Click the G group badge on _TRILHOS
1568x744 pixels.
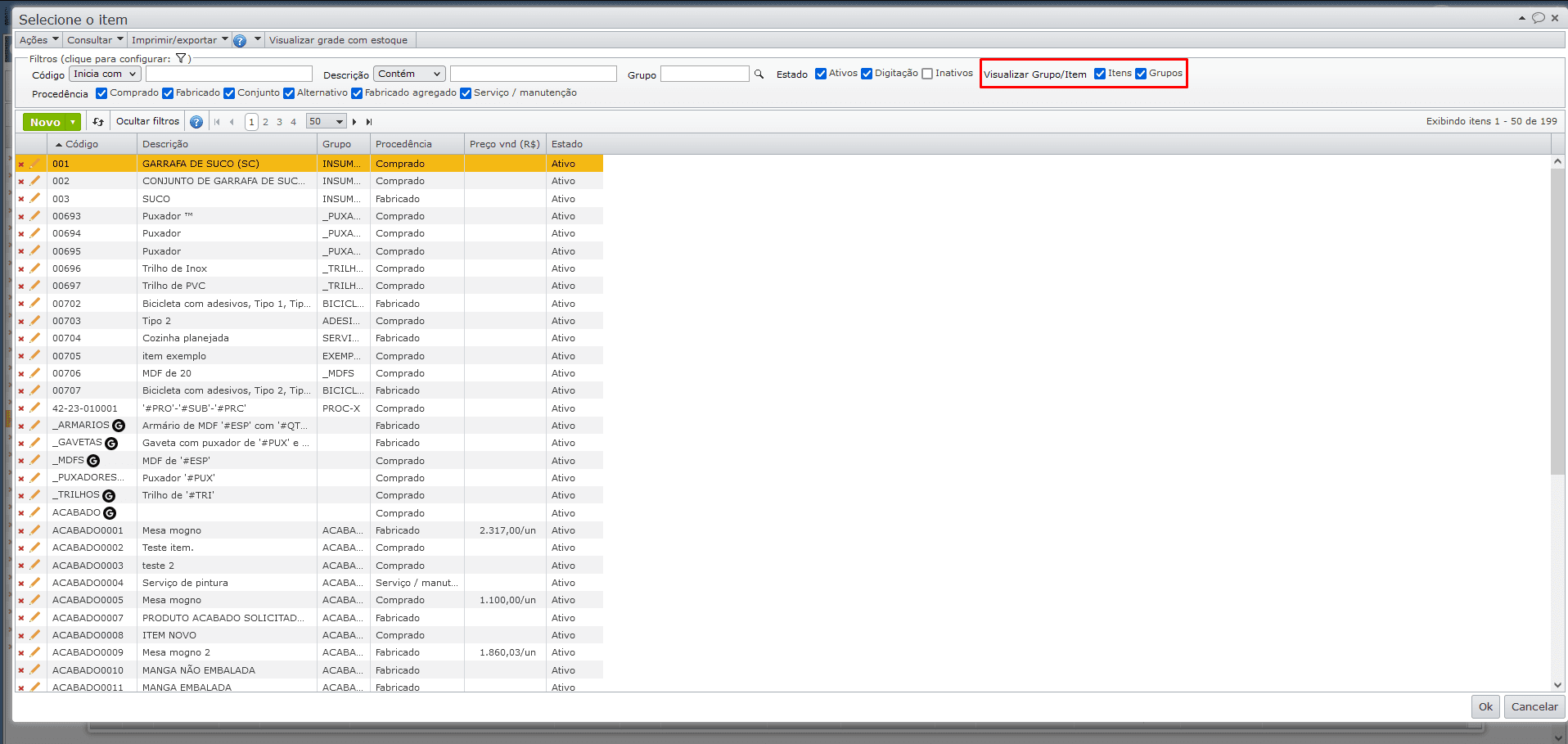coord(109,495)
